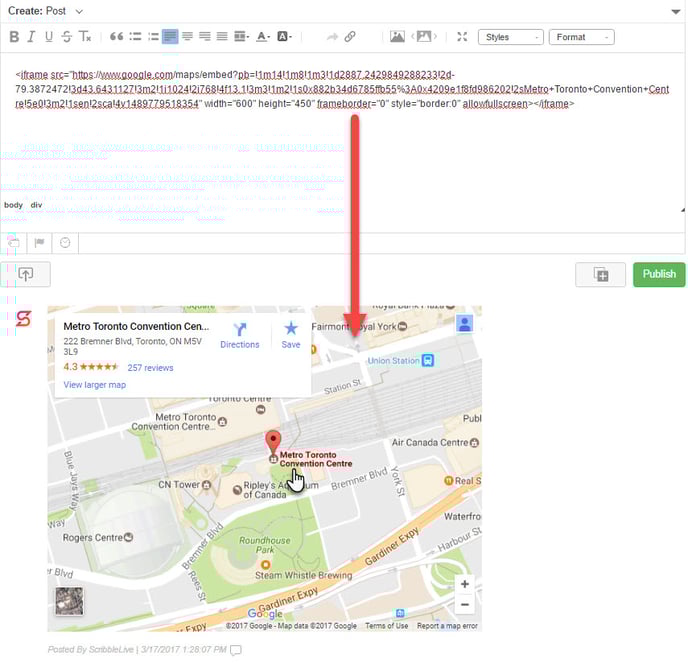Screen dimensions: 688x663
Task: Click View larger map link
Action: point(95,385)
